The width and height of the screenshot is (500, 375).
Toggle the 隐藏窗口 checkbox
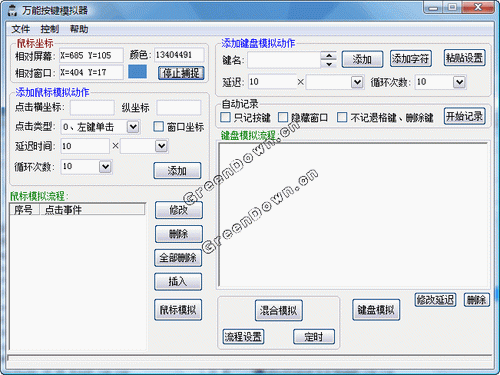tap(283, 117)
